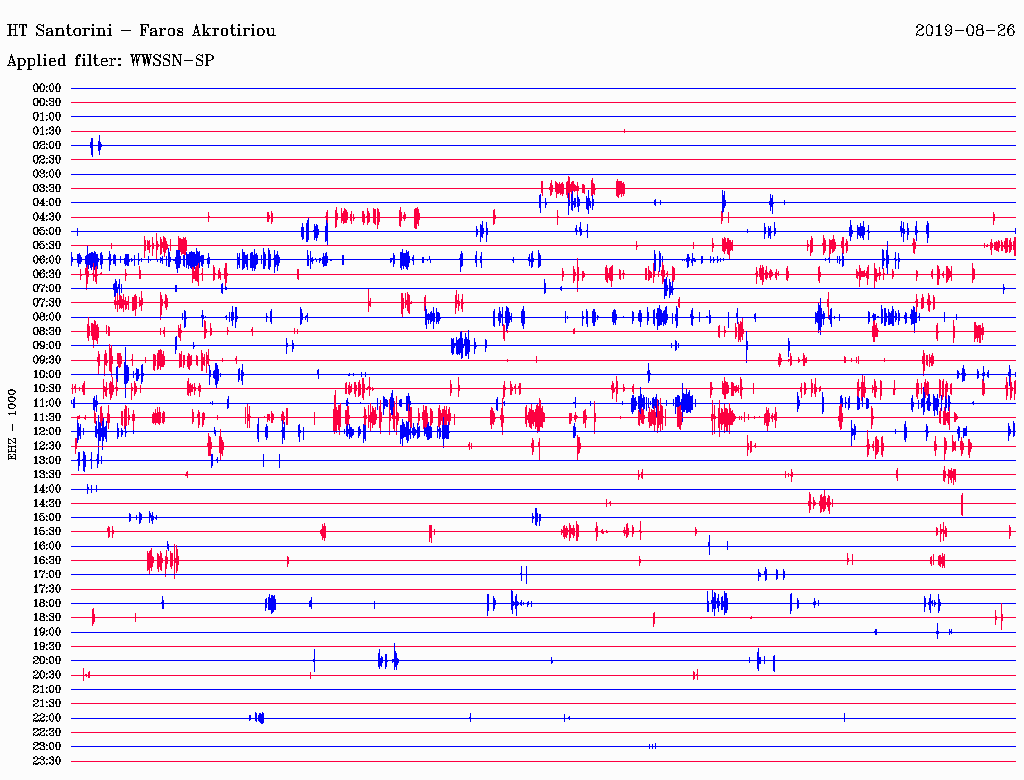Screen dimensions: 1024x780
Task: Select the 07:00 time label
Action: coord(46,288)
